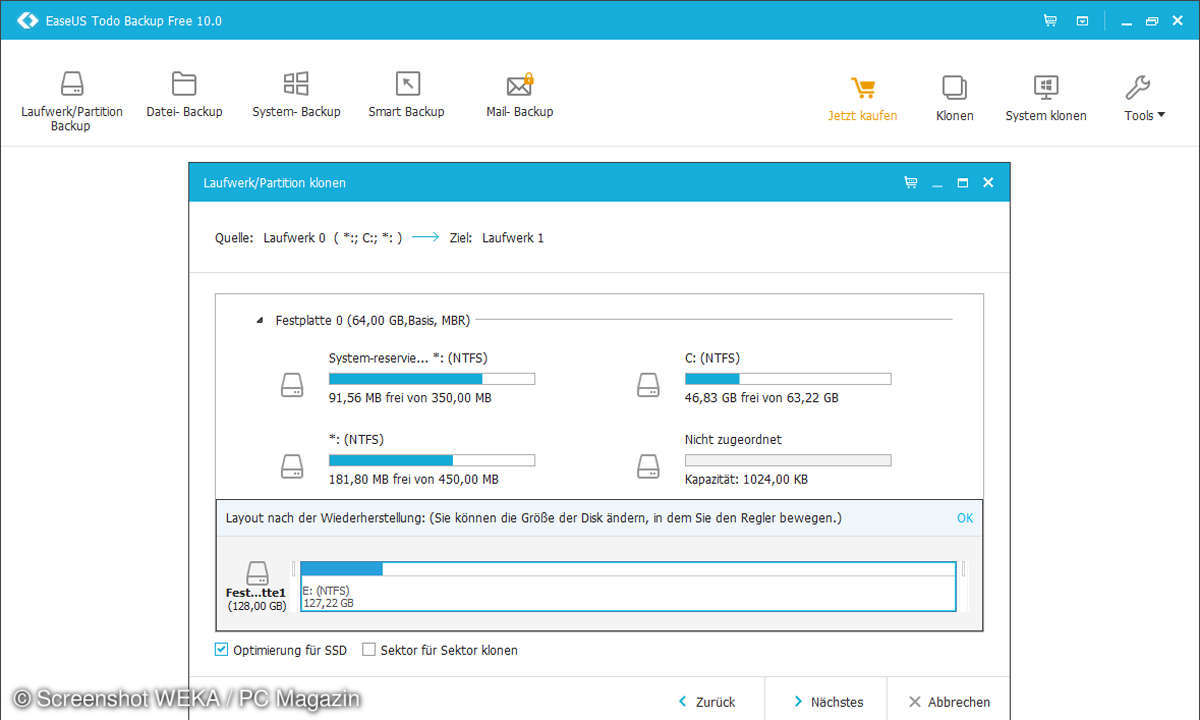Open title bar dropdown menu icon
The width and height of the screenshot is (1200, 720).
click(1082, 20)
